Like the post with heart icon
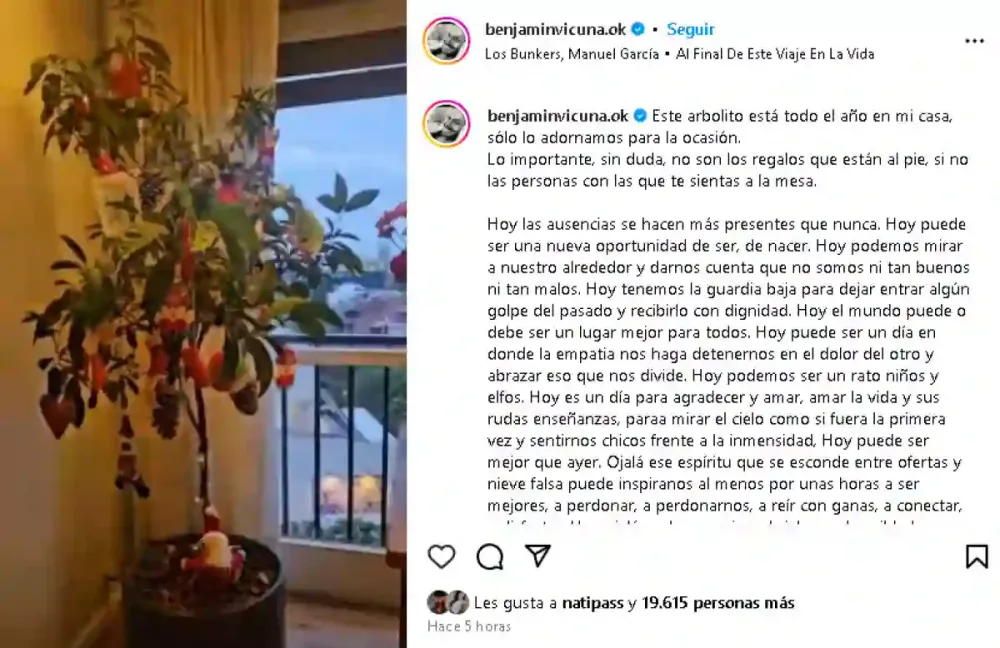The width and height of the screenshot is (1000, 648). coord(441,556)
